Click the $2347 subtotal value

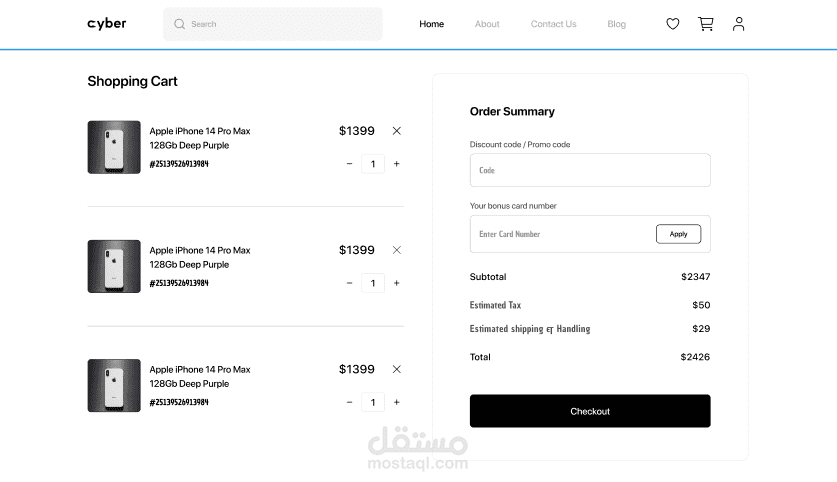tap(696, 276)
